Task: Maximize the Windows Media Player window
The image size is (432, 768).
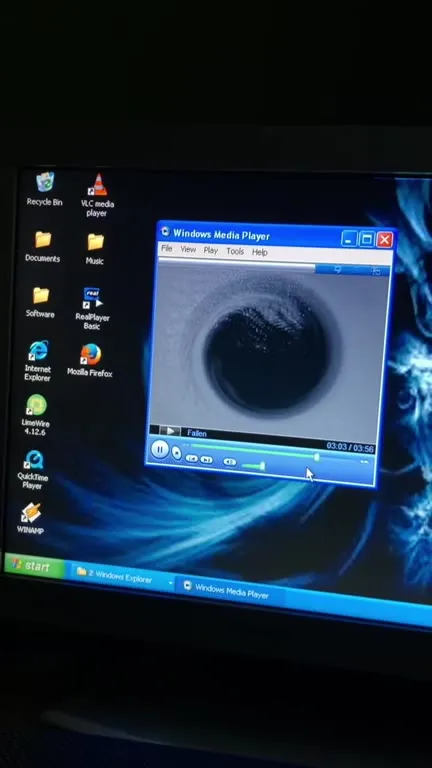Action: [366, 240]
